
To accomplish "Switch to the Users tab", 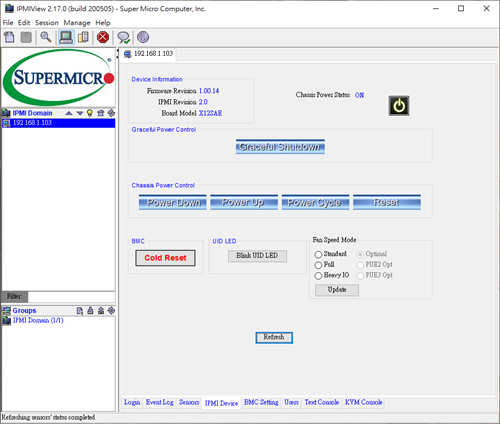I will coord(291,402).
